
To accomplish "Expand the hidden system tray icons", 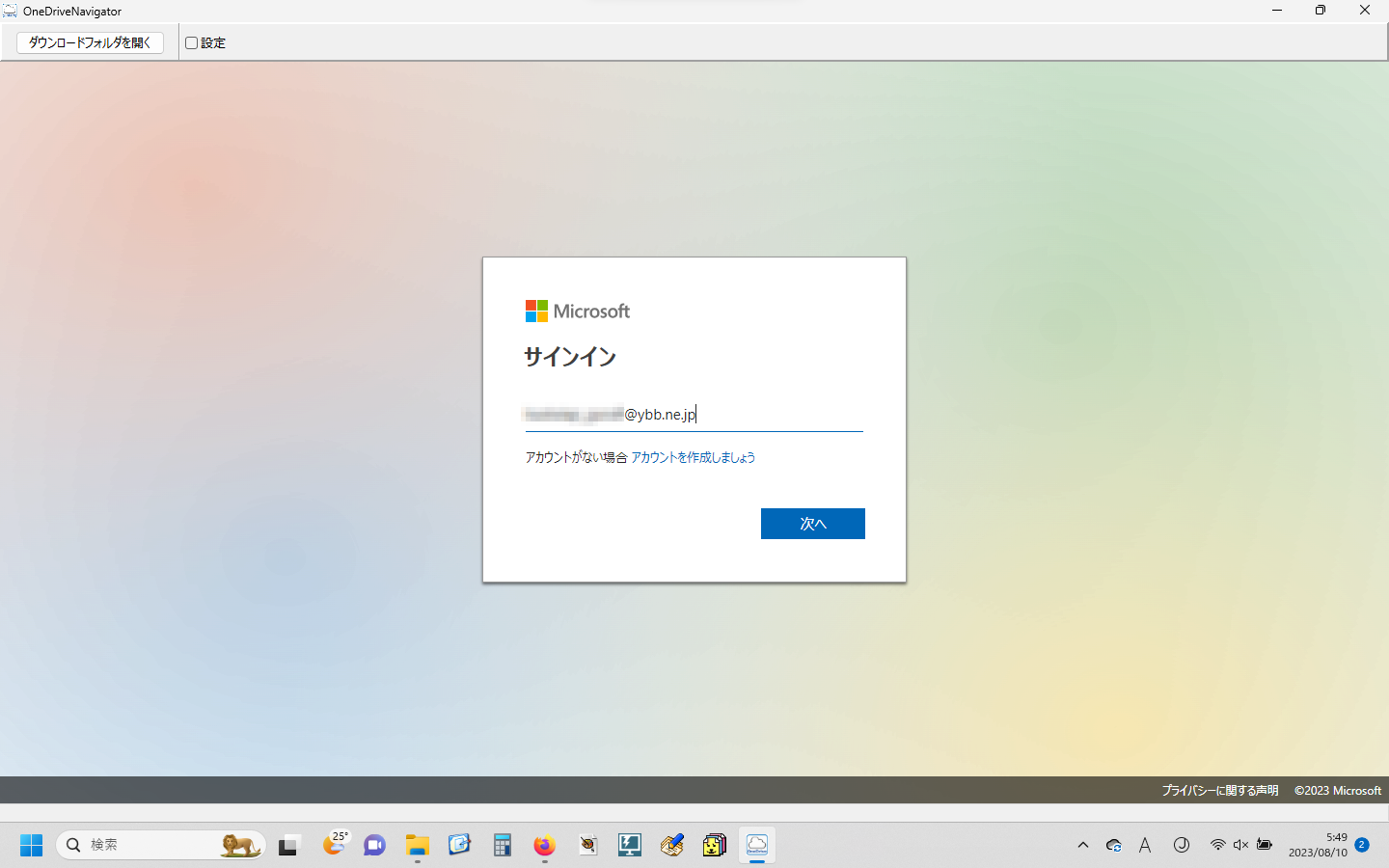I will point(1083,846).
